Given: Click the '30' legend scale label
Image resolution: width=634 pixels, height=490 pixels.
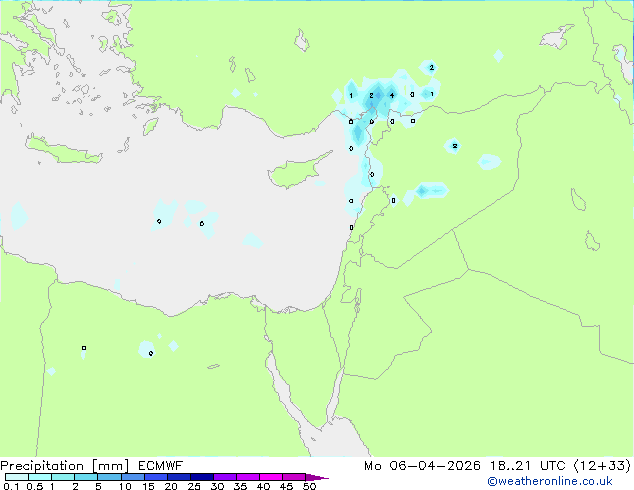Looking at the screenshot, I should point(217,486).
